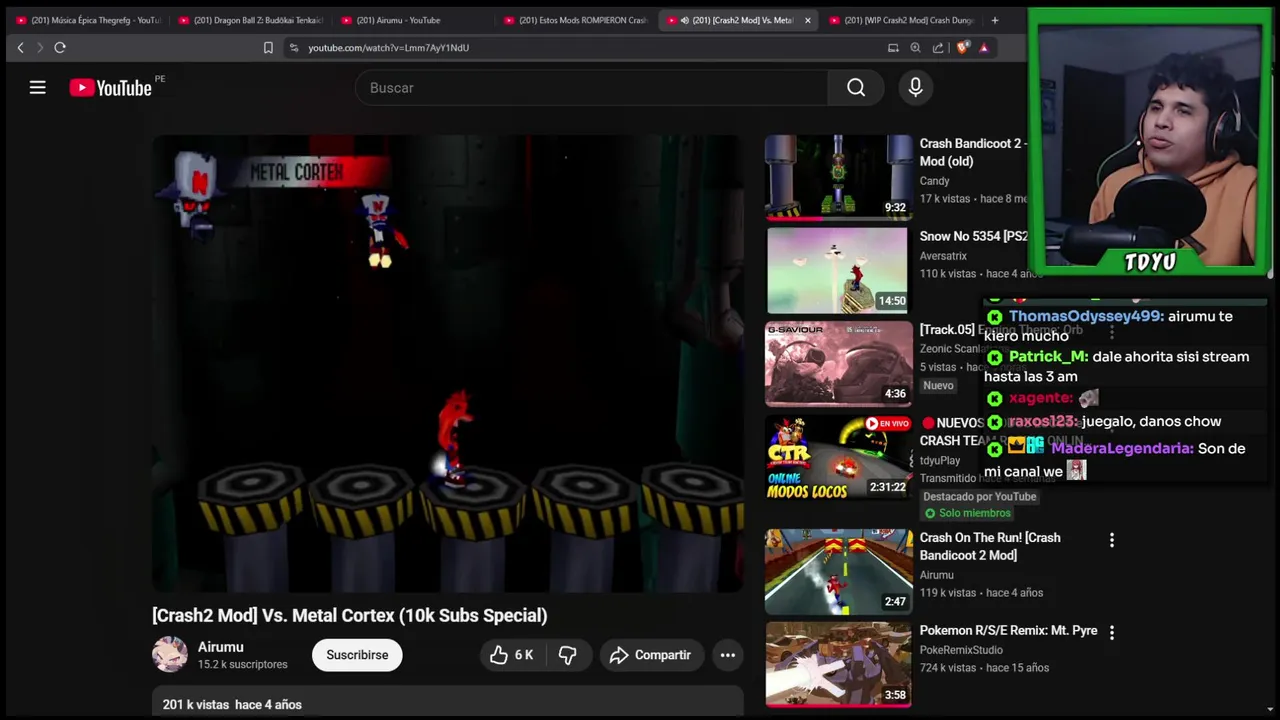This screenshot has width=1280, height=720.
Task: Click '15.2 k suscriptores' text
Action: click(242, 664)
